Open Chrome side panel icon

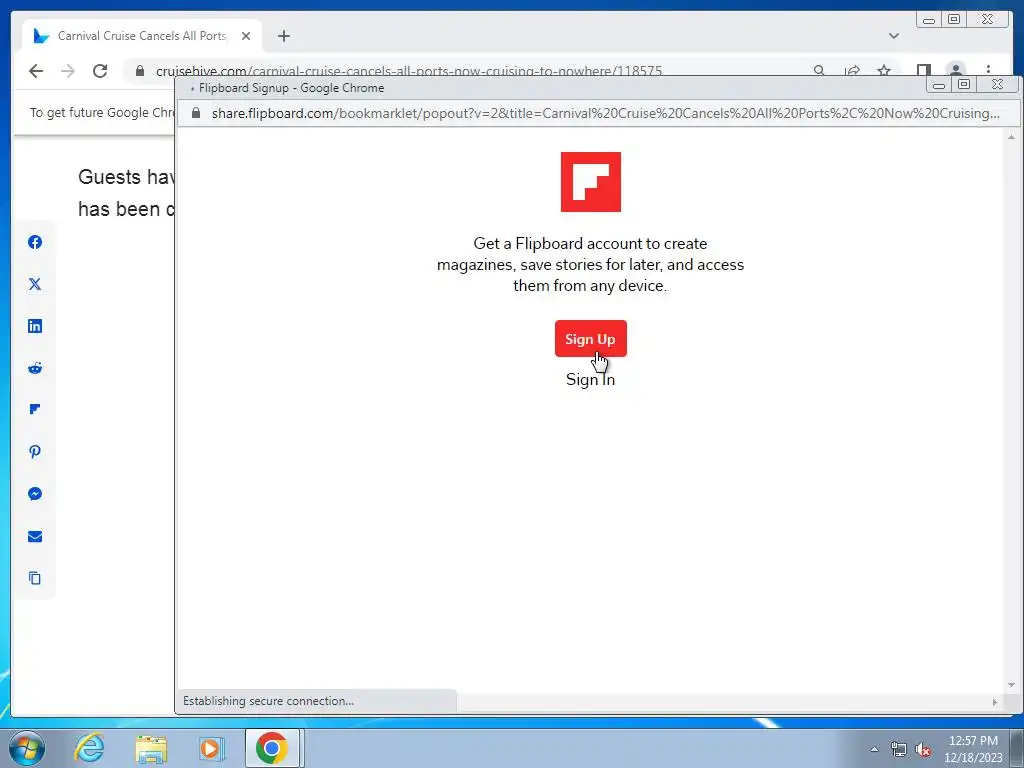click(x=923, y=70)
